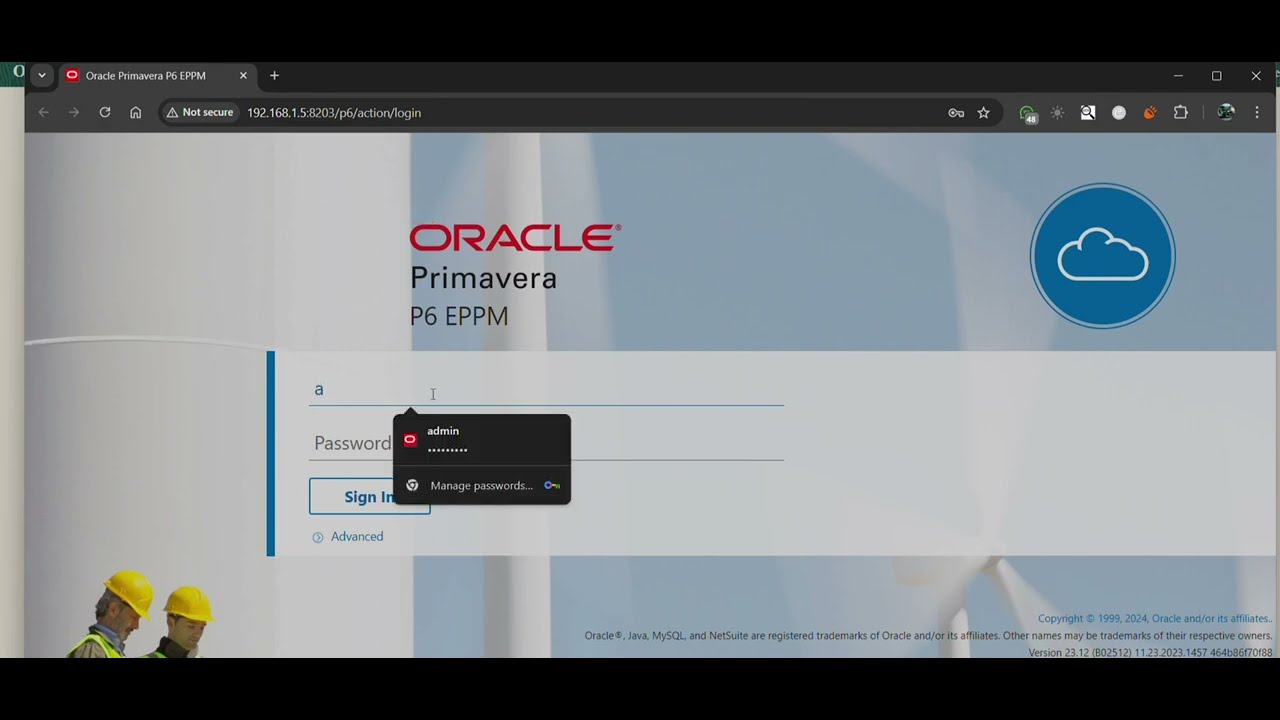Image resolution: width=1280 pixels, height=720 pixels.
Task: Open the magnifier search extension icon
Action: [1088, 113]
